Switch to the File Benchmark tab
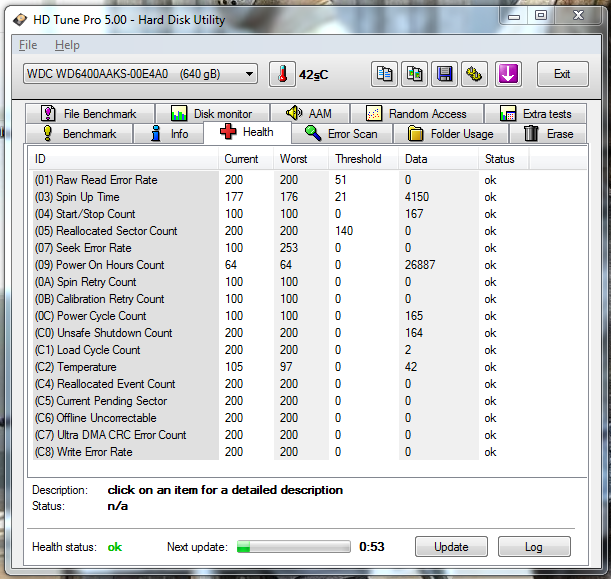 pos(90,114)
